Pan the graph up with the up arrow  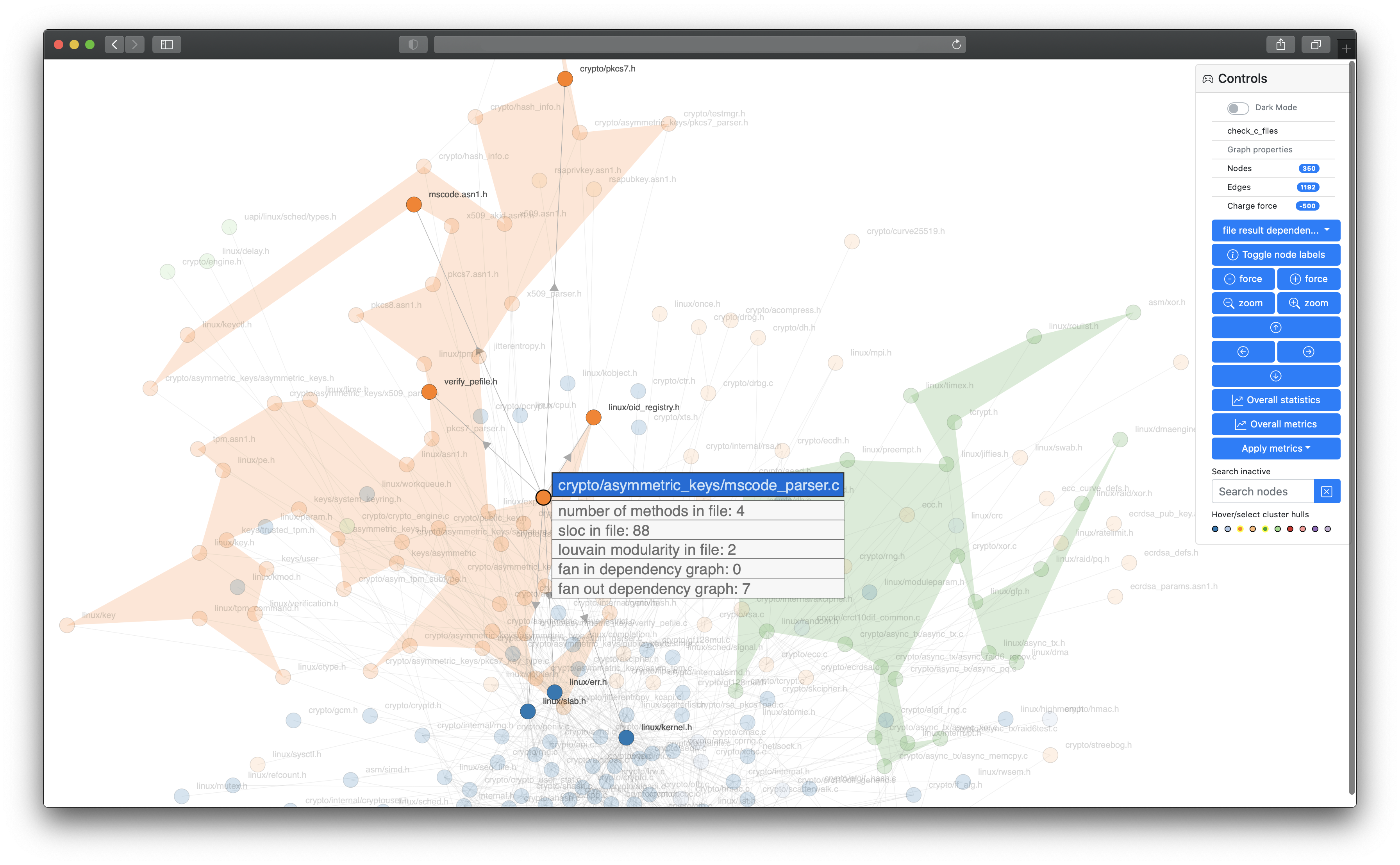point(1275,328)
